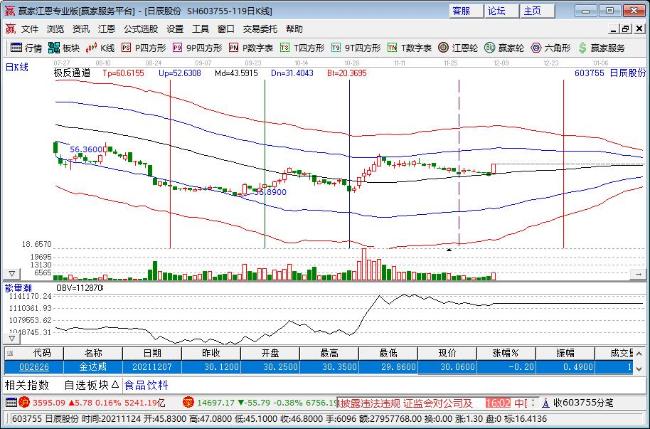This screenshot has height=429, width=650.
Task: Click the 主页 homepage button
Action: click(538, 11)
